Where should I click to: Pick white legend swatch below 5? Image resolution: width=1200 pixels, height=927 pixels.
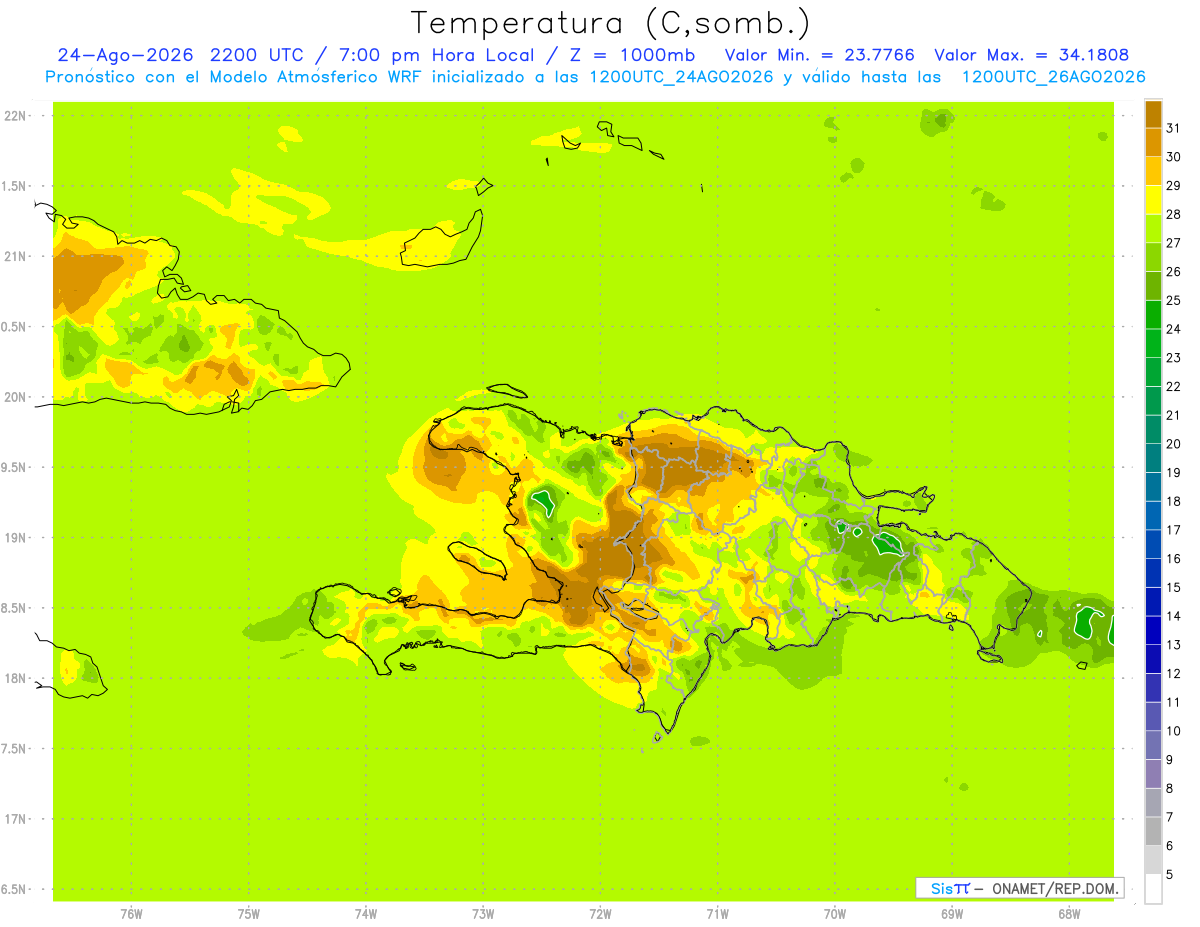1153,889
